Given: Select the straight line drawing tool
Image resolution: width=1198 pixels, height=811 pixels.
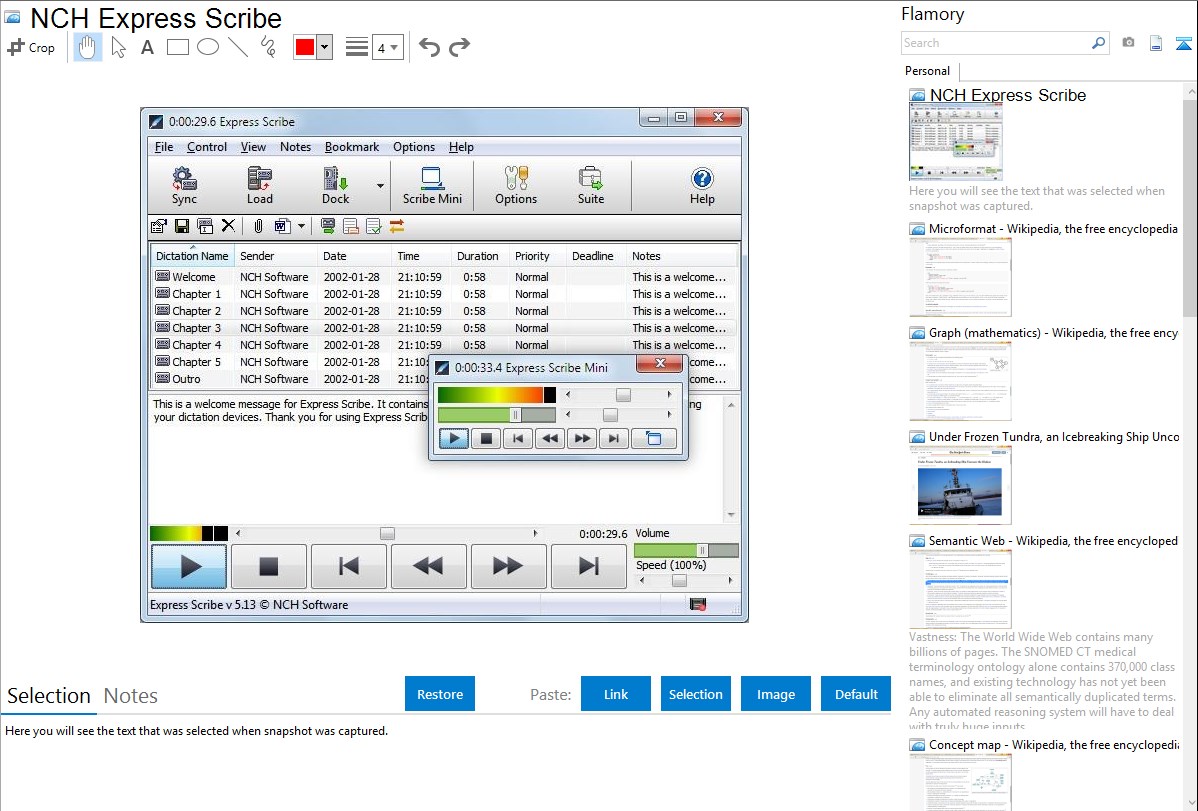Looking at the screenshot, I should click(237, 47).
